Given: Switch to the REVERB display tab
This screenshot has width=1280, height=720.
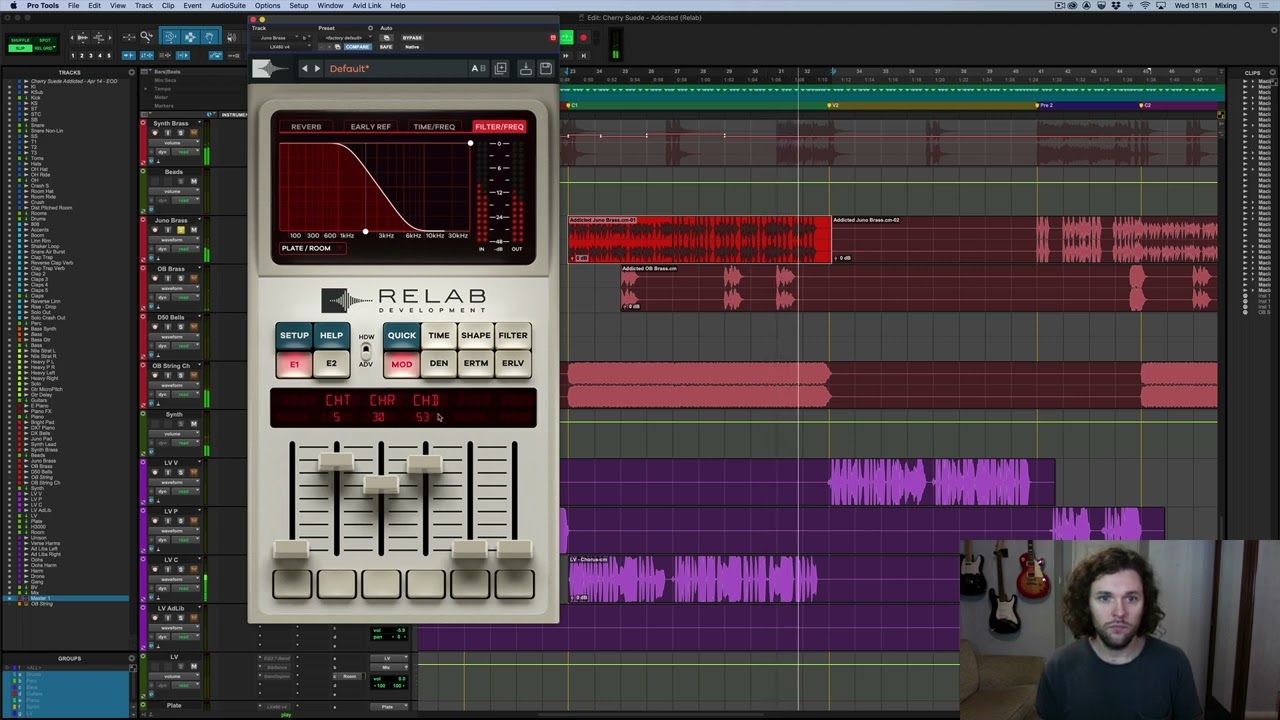Looking at the screenshot, I should click(306, 127).
